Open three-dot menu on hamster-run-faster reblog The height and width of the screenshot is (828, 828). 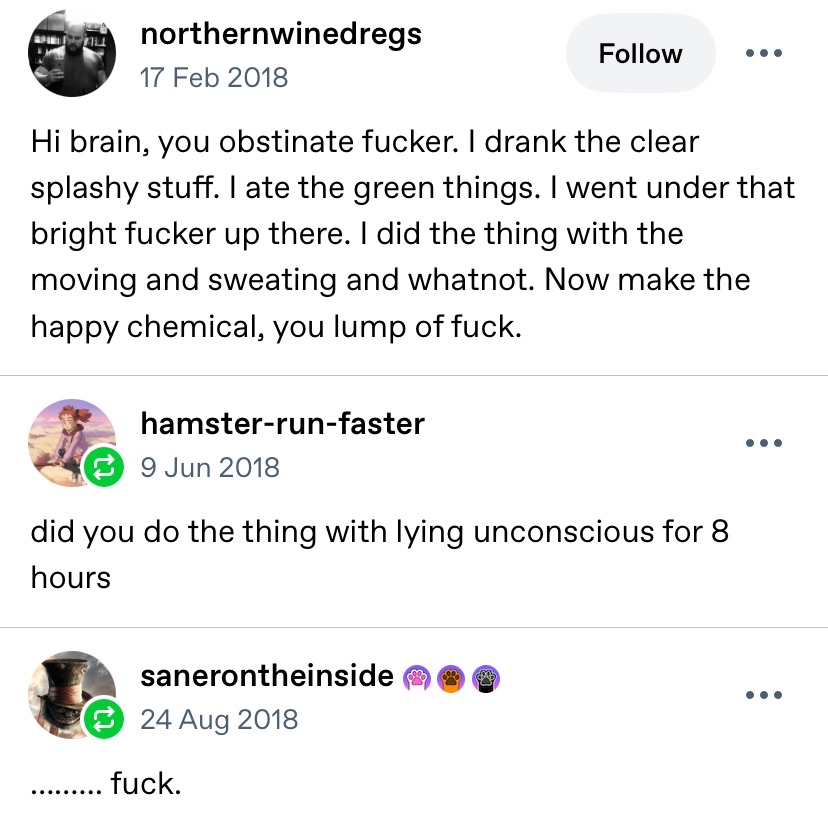click(x=763, y=443)
